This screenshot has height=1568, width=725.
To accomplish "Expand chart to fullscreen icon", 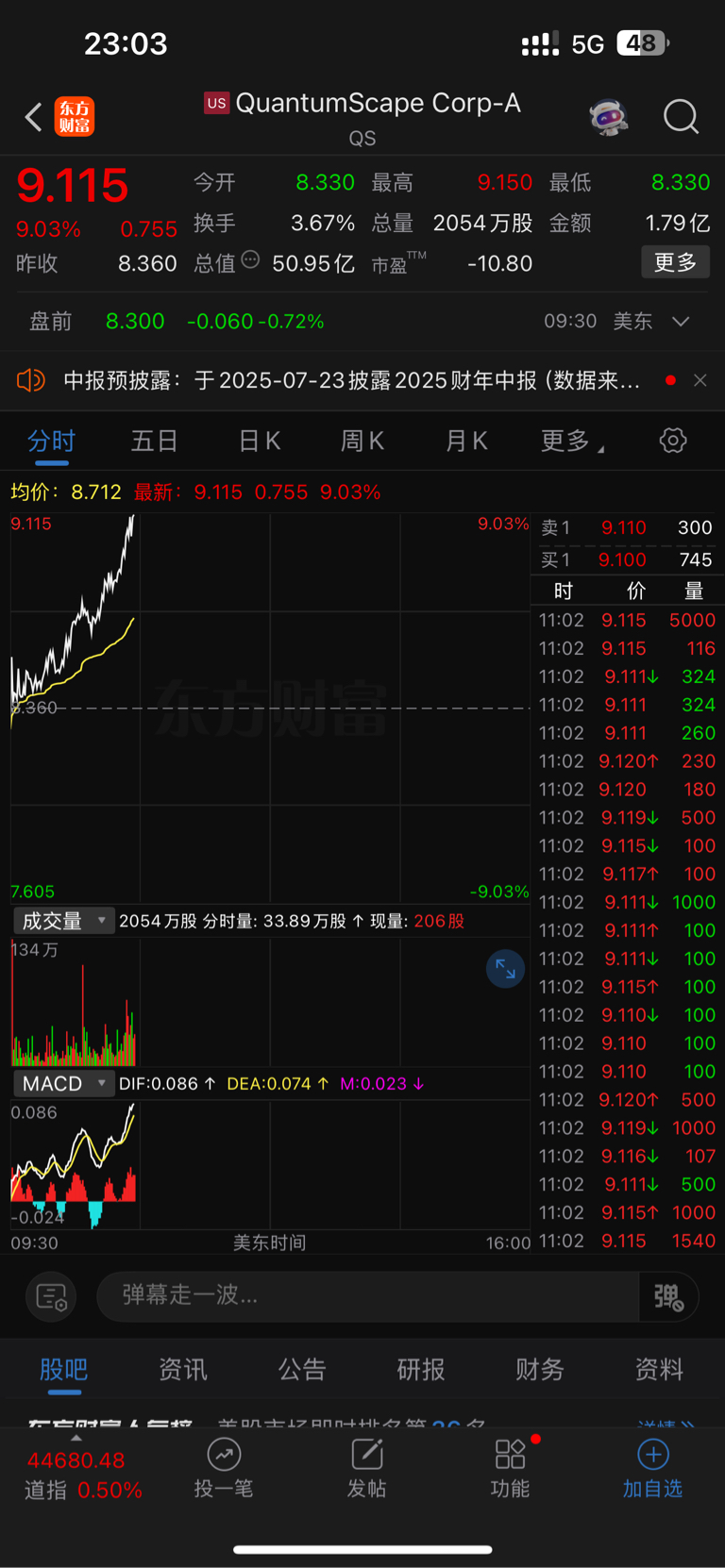I will click(505, 969).
